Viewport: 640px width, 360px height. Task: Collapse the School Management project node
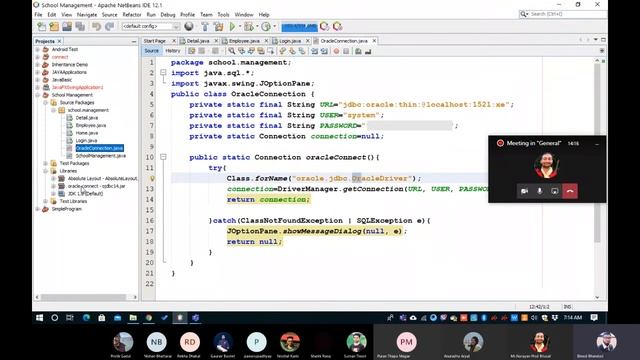point(38,95)
